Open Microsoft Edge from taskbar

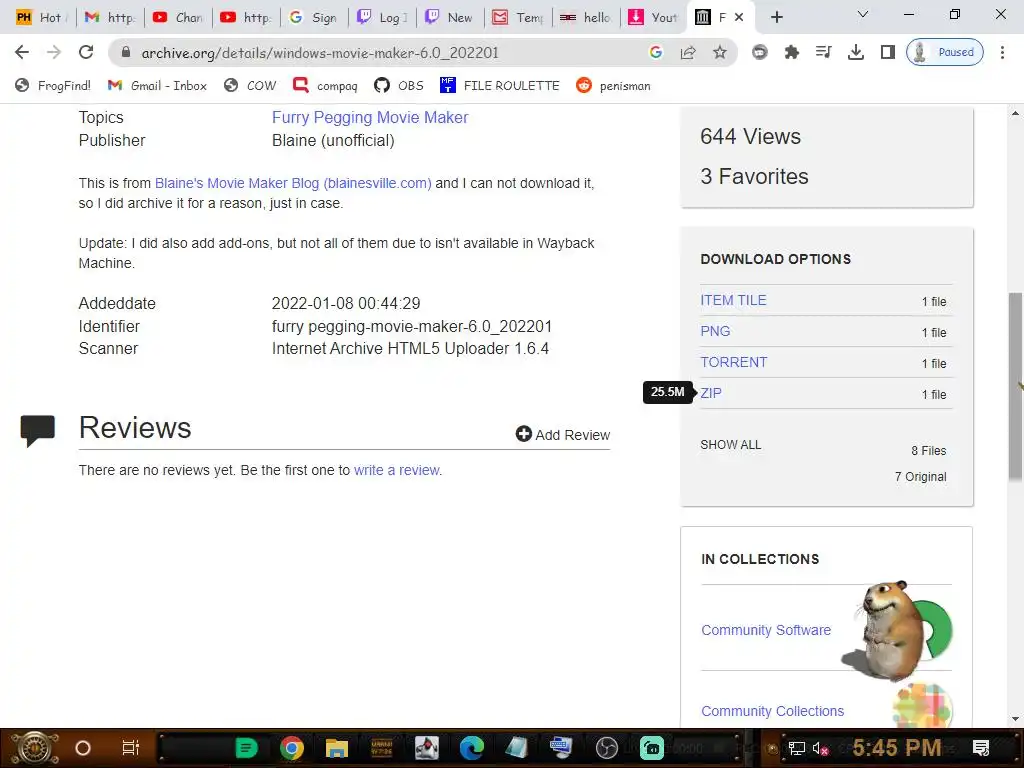(472, 748)
